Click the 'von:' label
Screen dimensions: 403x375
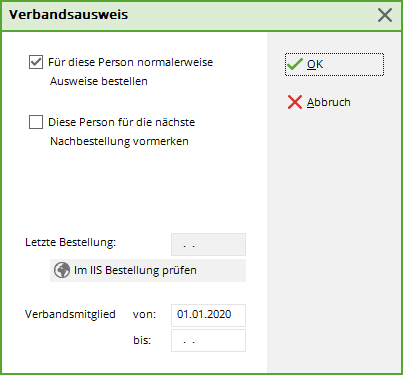(144, 314)
